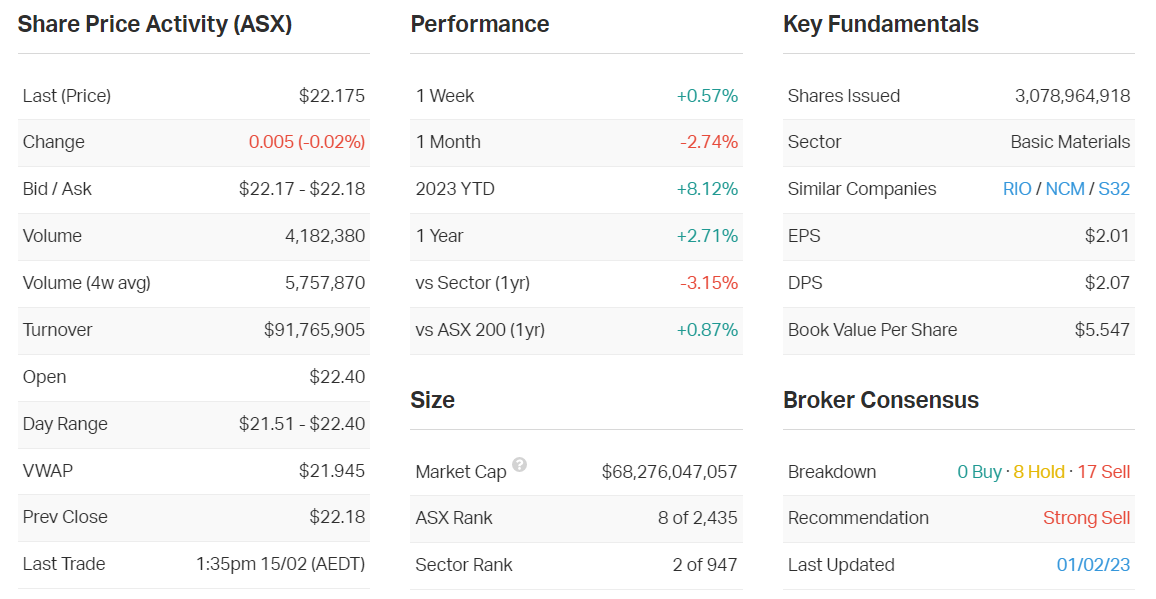
Task: Open the RIO similar company link
Action: tap(1017, 189)
